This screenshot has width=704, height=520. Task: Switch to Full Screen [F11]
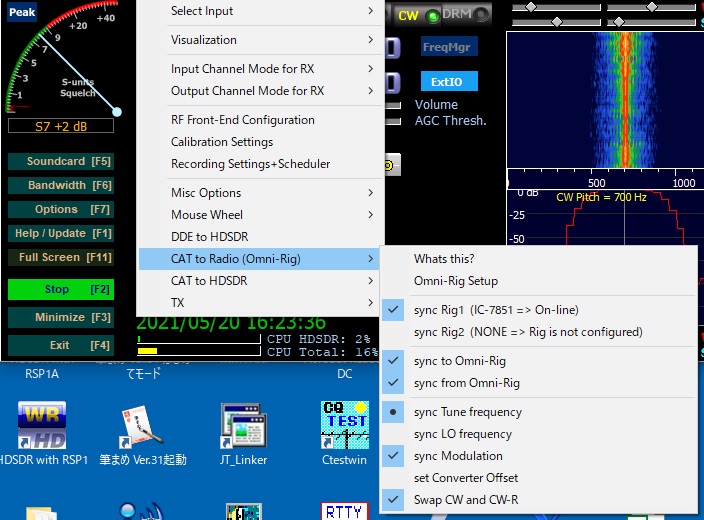click(61, 257)
